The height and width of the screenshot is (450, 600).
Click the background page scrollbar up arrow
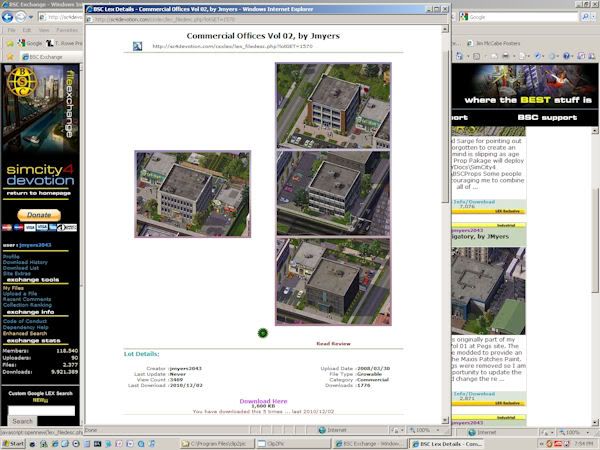pyautogui.click(x=595, y=131)
